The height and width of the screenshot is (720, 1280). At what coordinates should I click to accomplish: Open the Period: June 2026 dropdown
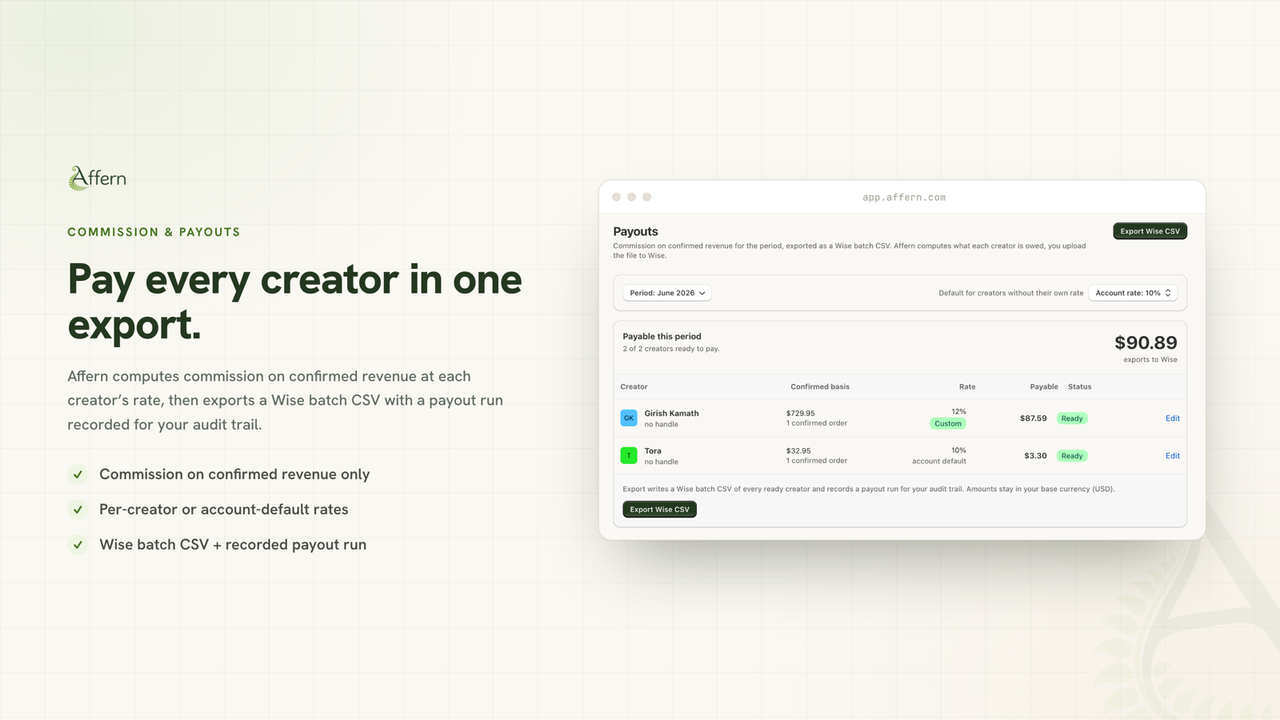pyautogui.click(x=667, y=293)
